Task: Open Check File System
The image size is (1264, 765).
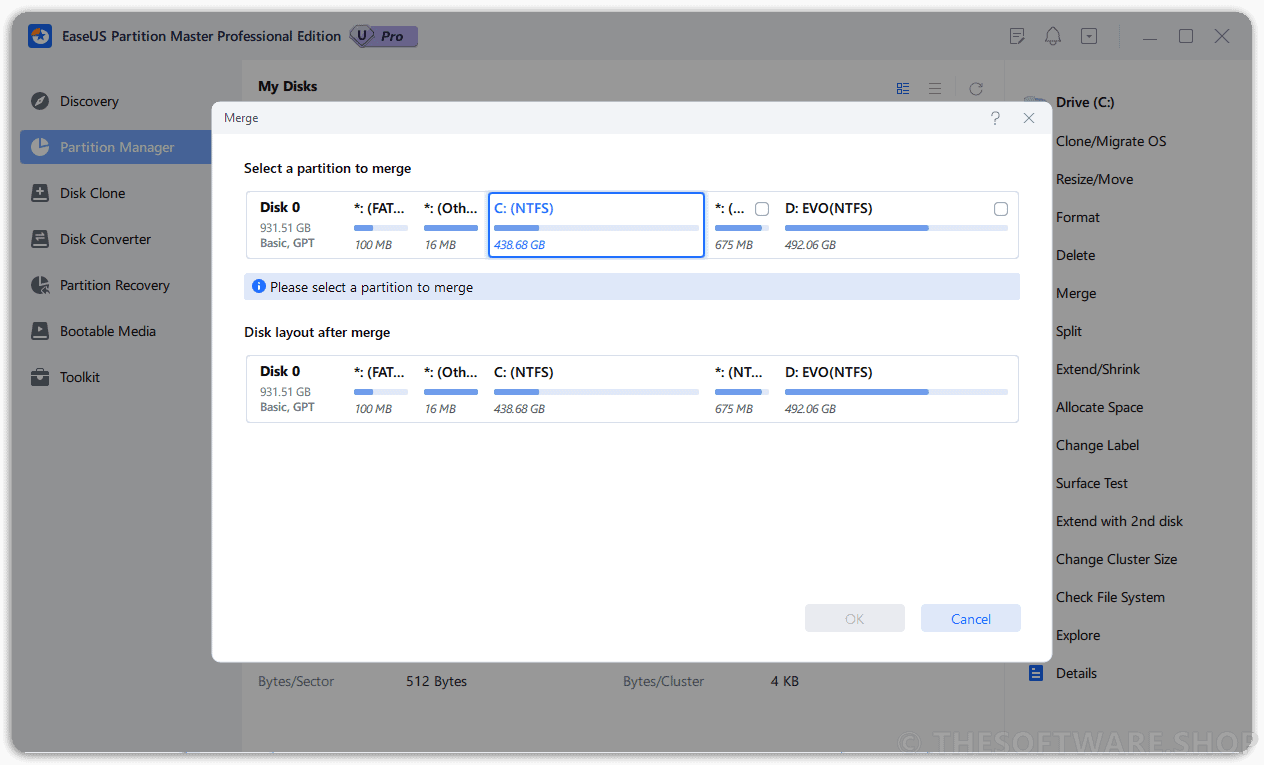Action: pos(1111,597)
